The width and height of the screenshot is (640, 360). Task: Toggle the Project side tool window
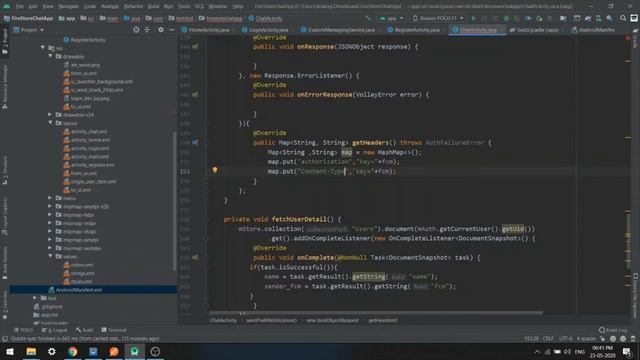click(x=4, y=41)
